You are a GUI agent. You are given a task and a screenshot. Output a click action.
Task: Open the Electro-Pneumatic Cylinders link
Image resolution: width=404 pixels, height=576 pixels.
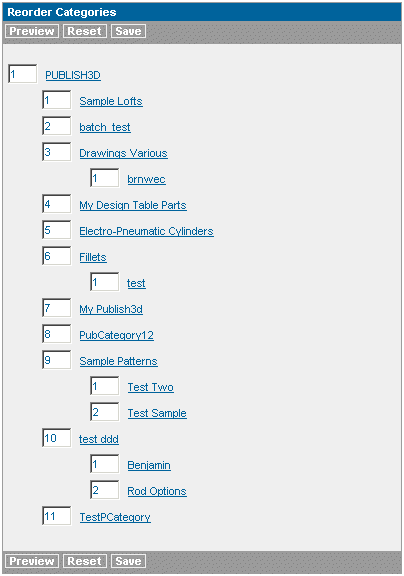click(147, 231)
